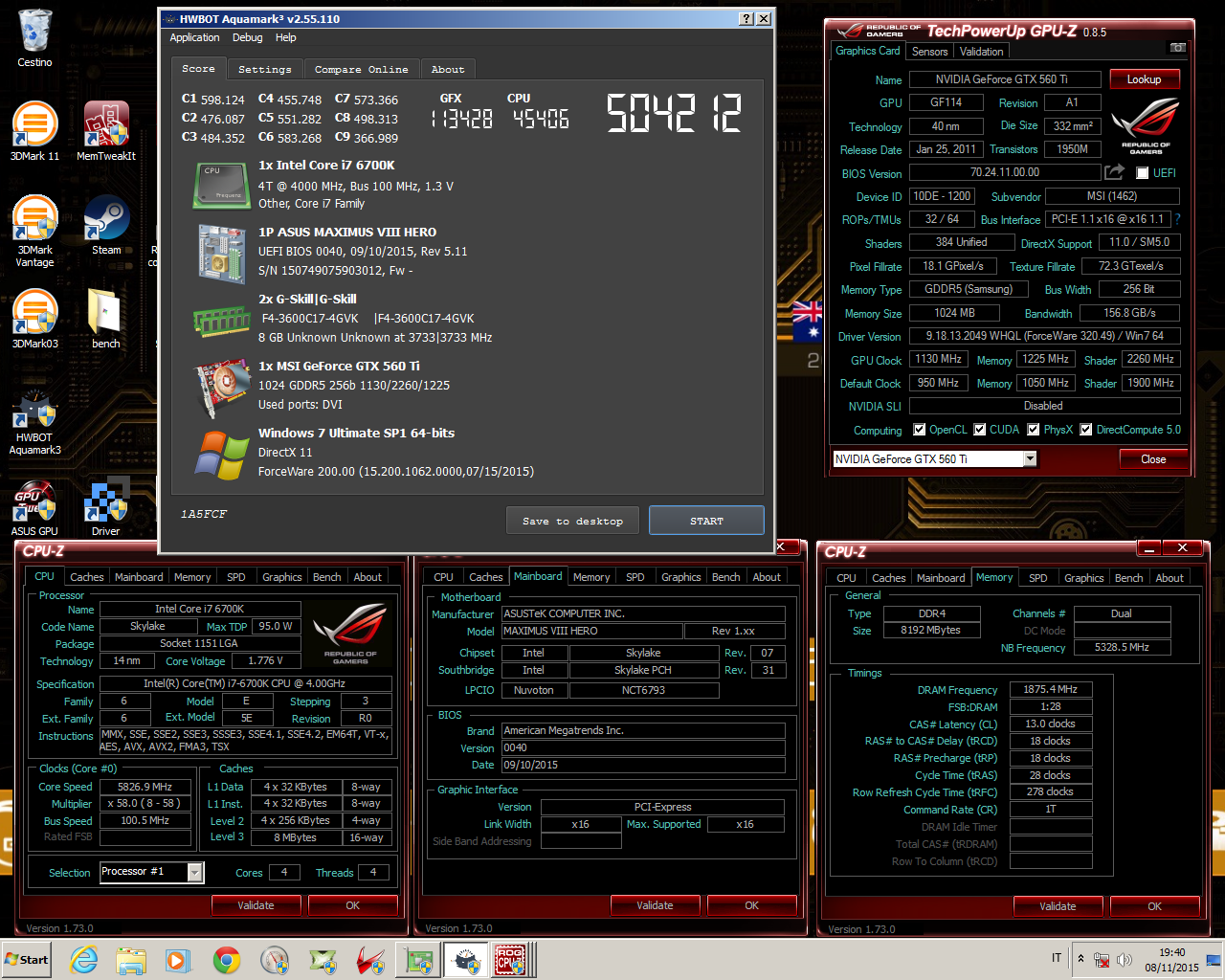Click the network icon in system tray
The image size is (1225, 980).
coord(1102,959)
